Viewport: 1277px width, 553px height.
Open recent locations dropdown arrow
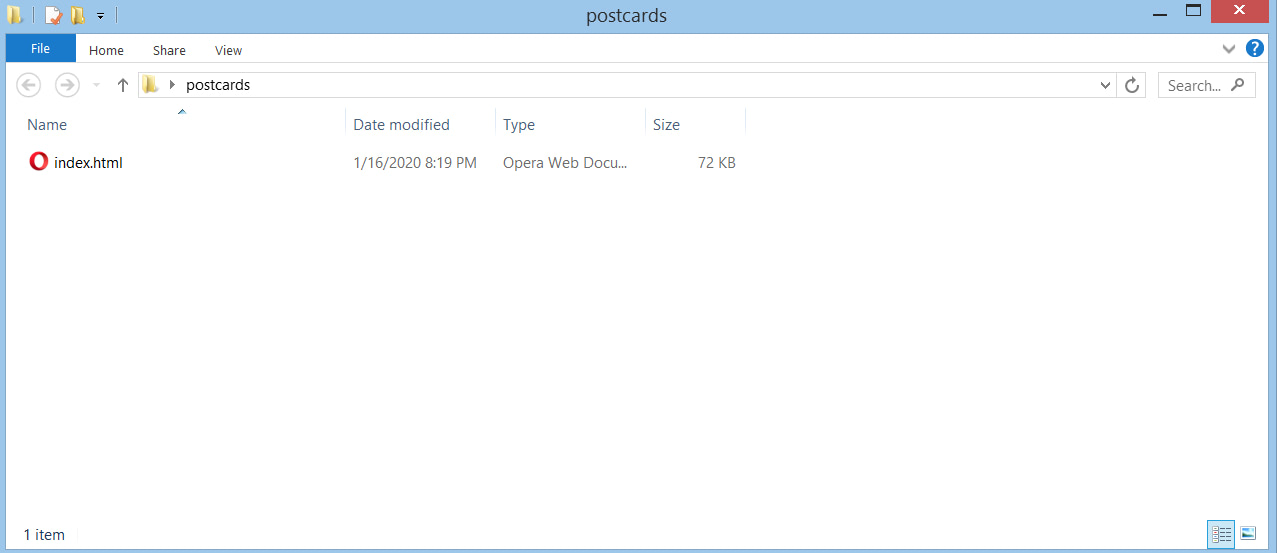pos(96,86)
